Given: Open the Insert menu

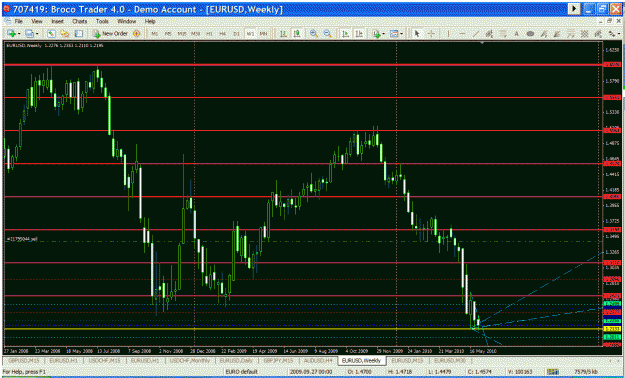Looking at the screenshot, I should [57, 21].
